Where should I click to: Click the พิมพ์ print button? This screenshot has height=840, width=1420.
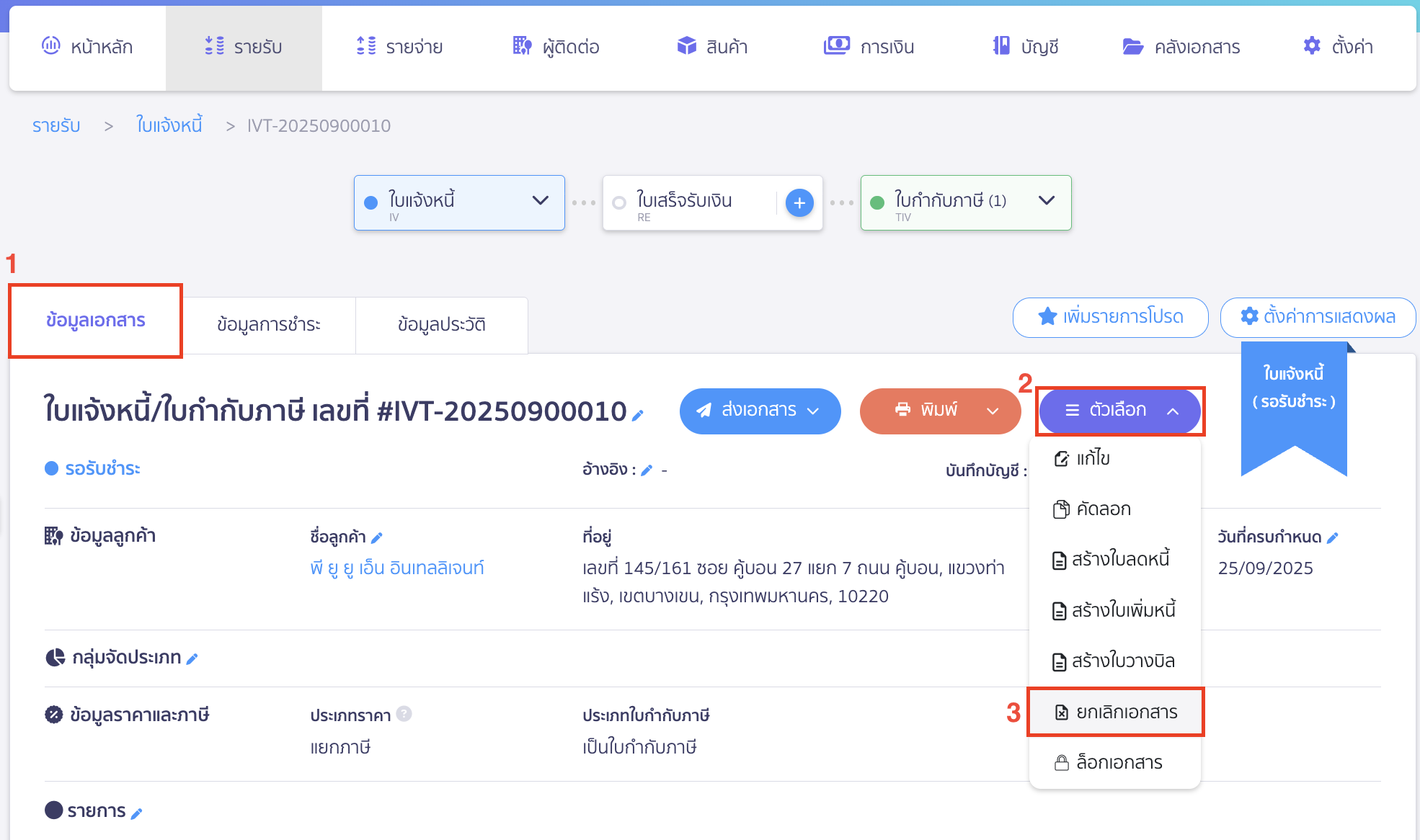click(926, 411)
